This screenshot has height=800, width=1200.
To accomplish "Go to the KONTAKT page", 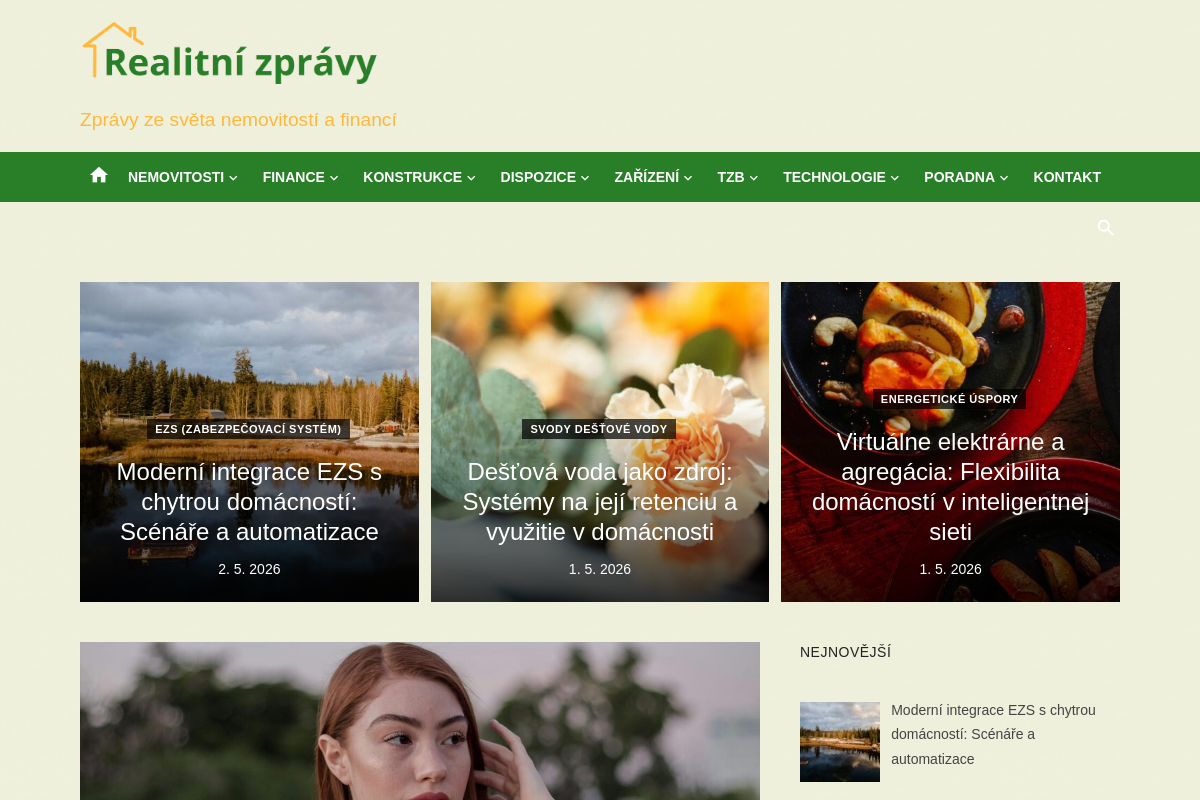I will click(1067, 177).
